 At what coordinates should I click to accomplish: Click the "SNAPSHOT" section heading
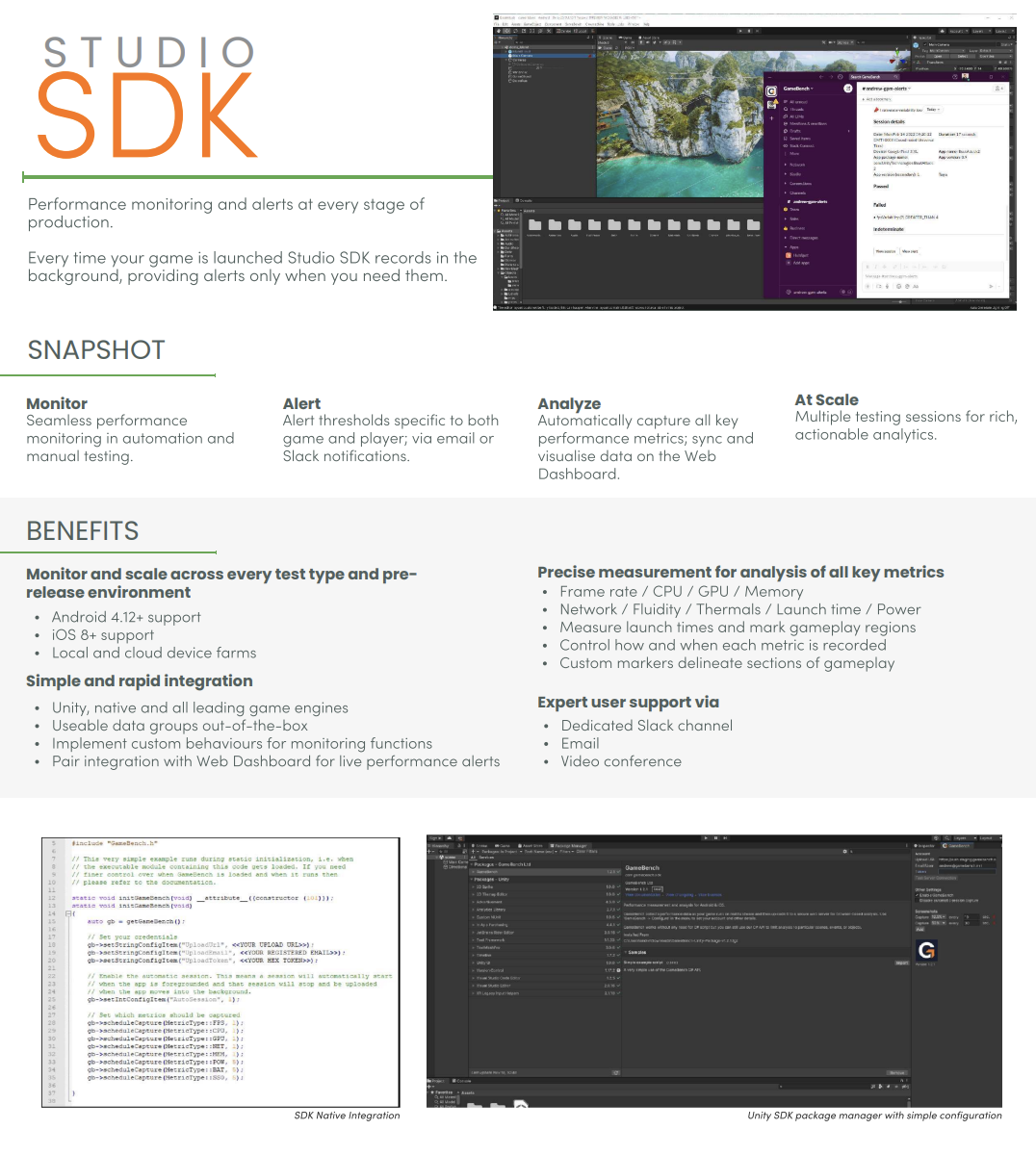tap(96, 349)
